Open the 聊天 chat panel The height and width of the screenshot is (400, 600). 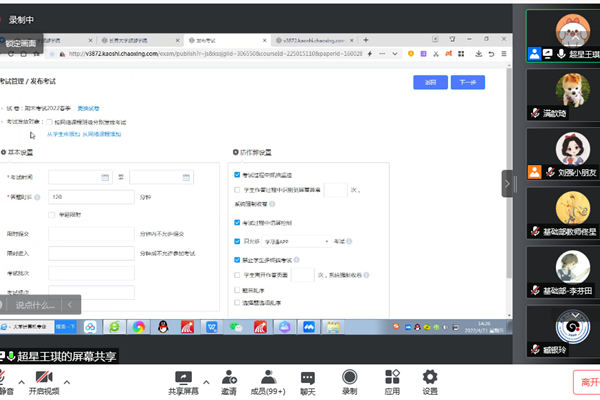point(308,377)
